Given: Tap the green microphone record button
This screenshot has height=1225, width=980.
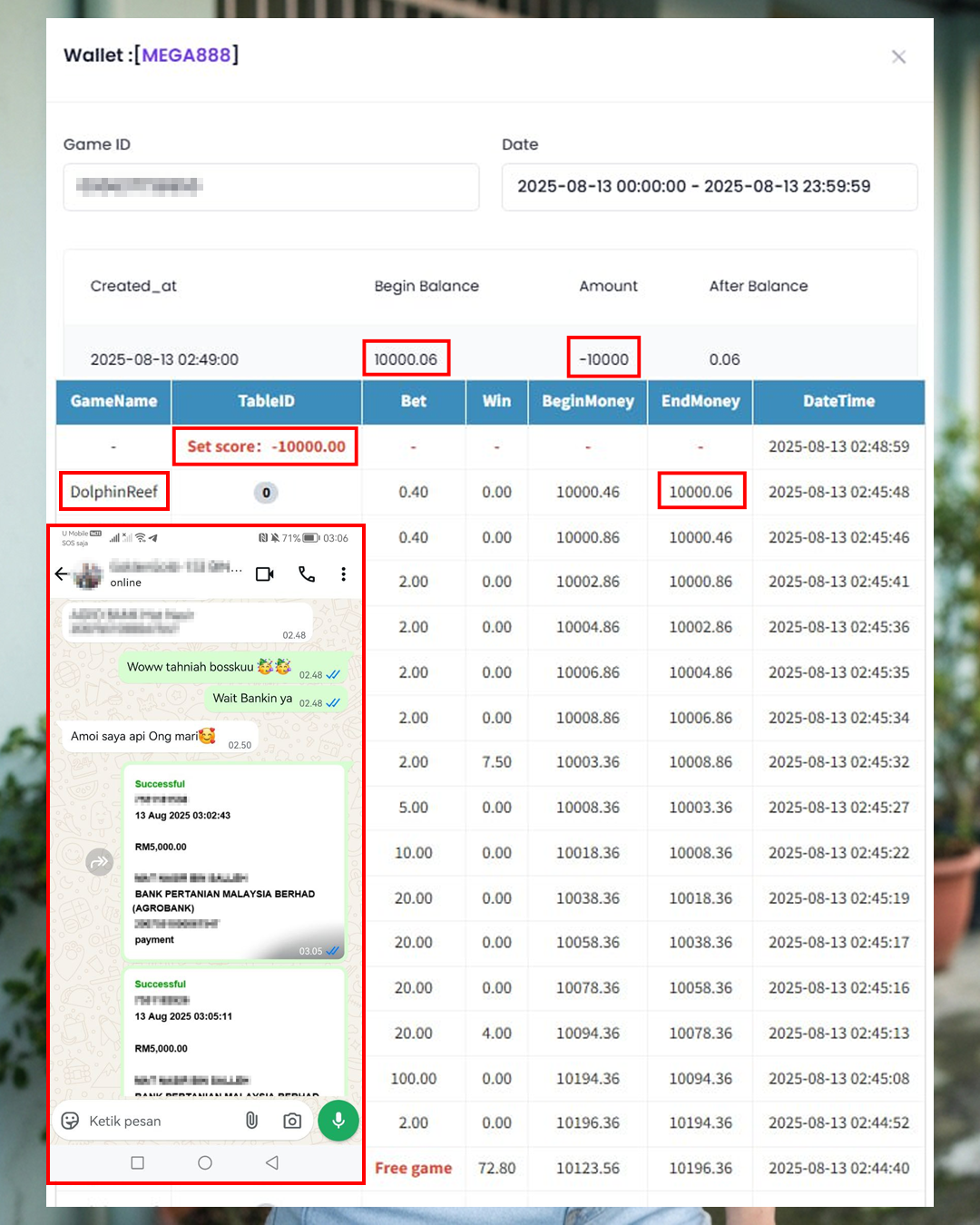Looking at the screenshot, I should tap(338, 1121).
